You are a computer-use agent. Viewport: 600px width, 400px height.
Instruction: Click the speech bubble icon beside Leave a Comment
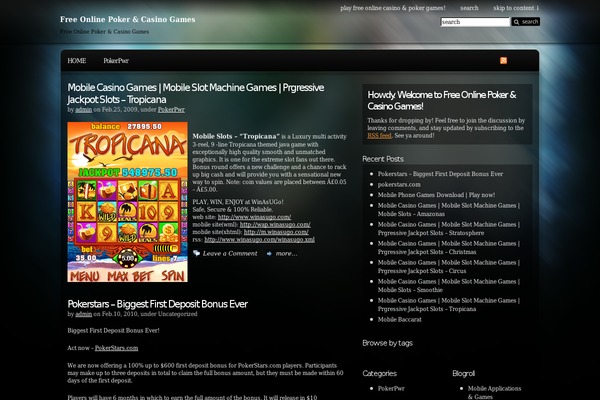click(196, 253)
